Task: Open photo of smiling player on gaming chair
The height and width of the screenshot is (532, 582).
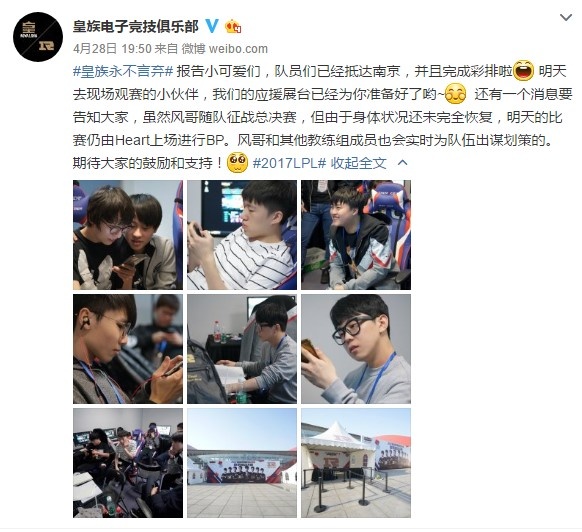Action: (356, 235)
